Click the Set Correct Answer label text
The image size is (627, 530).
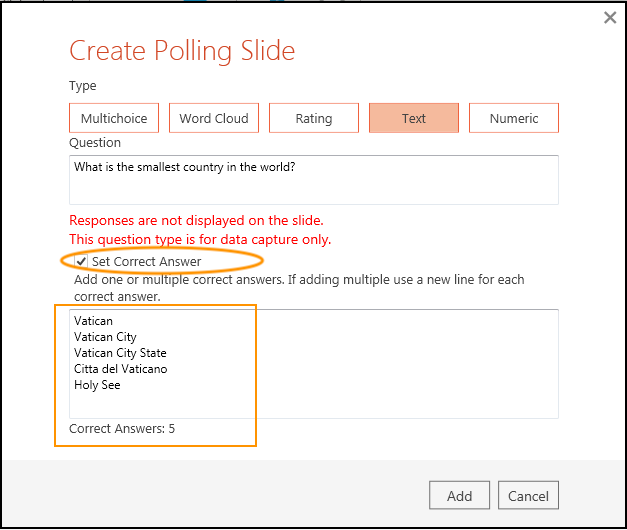tap(146, 261)
